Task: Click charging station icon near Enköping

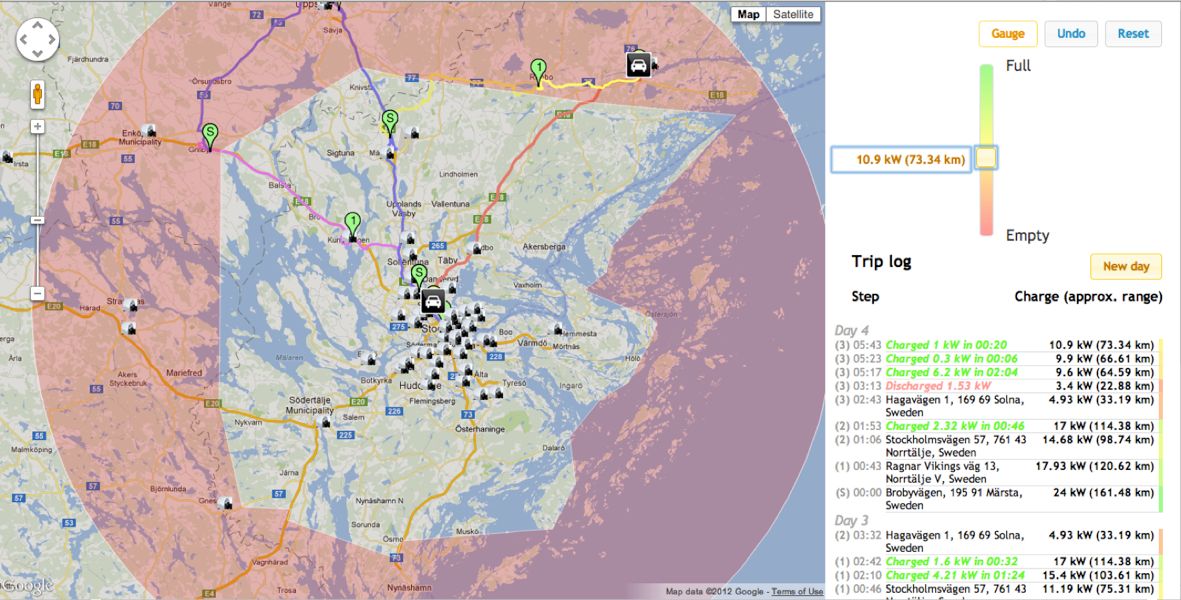Action: pyautogui.click(x=149, y=131)
